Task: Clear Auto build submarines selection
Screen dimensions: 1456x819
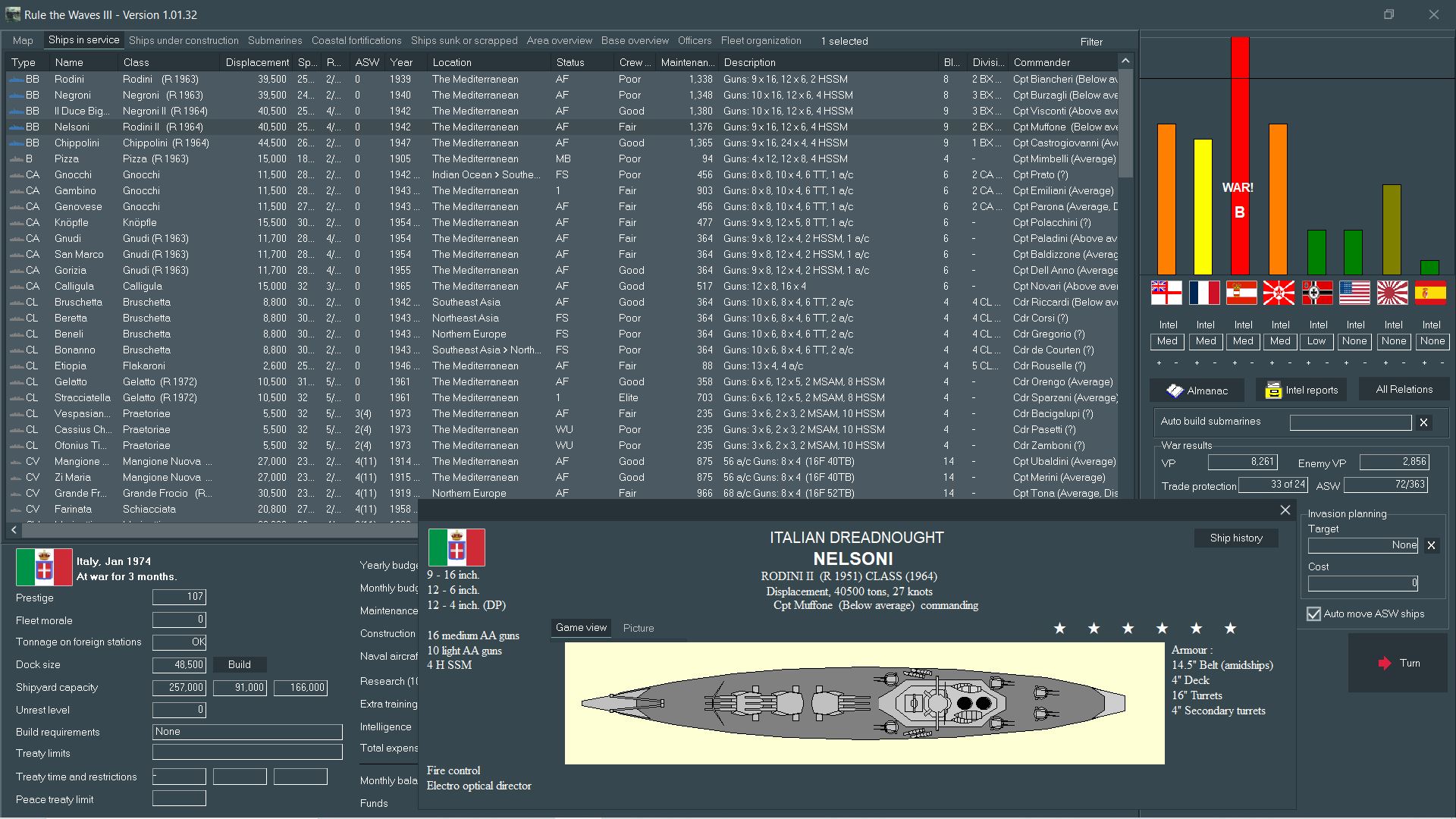Action: coord(1423,422)
